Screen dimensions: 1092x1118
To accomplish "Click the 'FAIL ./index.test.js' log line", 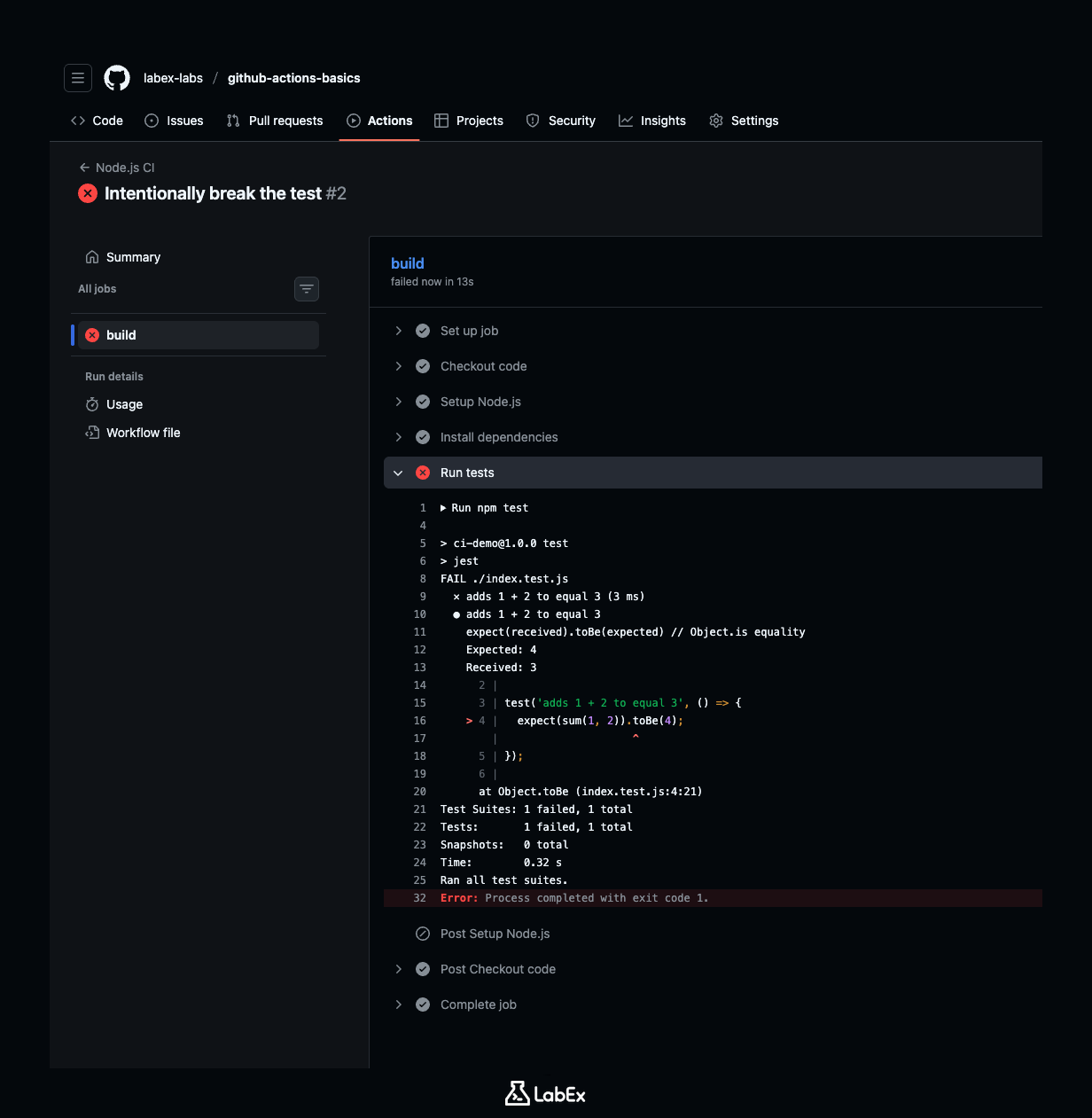I will [504, 579].
